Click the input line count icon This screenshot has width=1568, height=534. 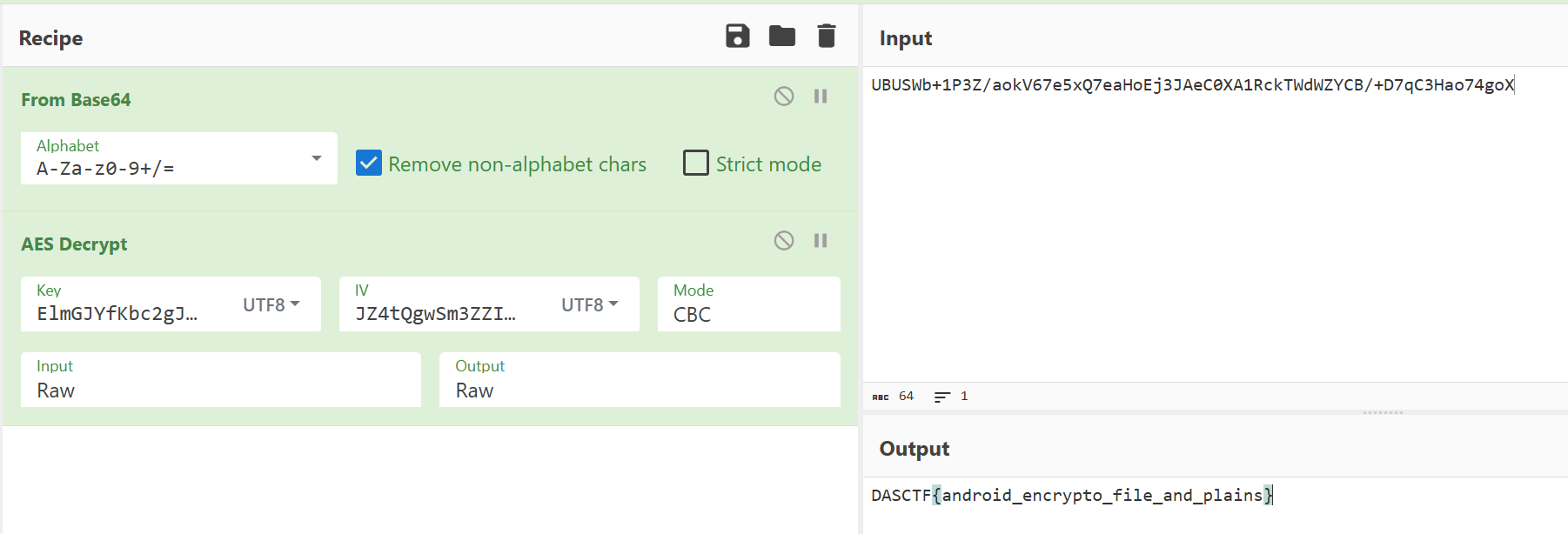[941, 397]
